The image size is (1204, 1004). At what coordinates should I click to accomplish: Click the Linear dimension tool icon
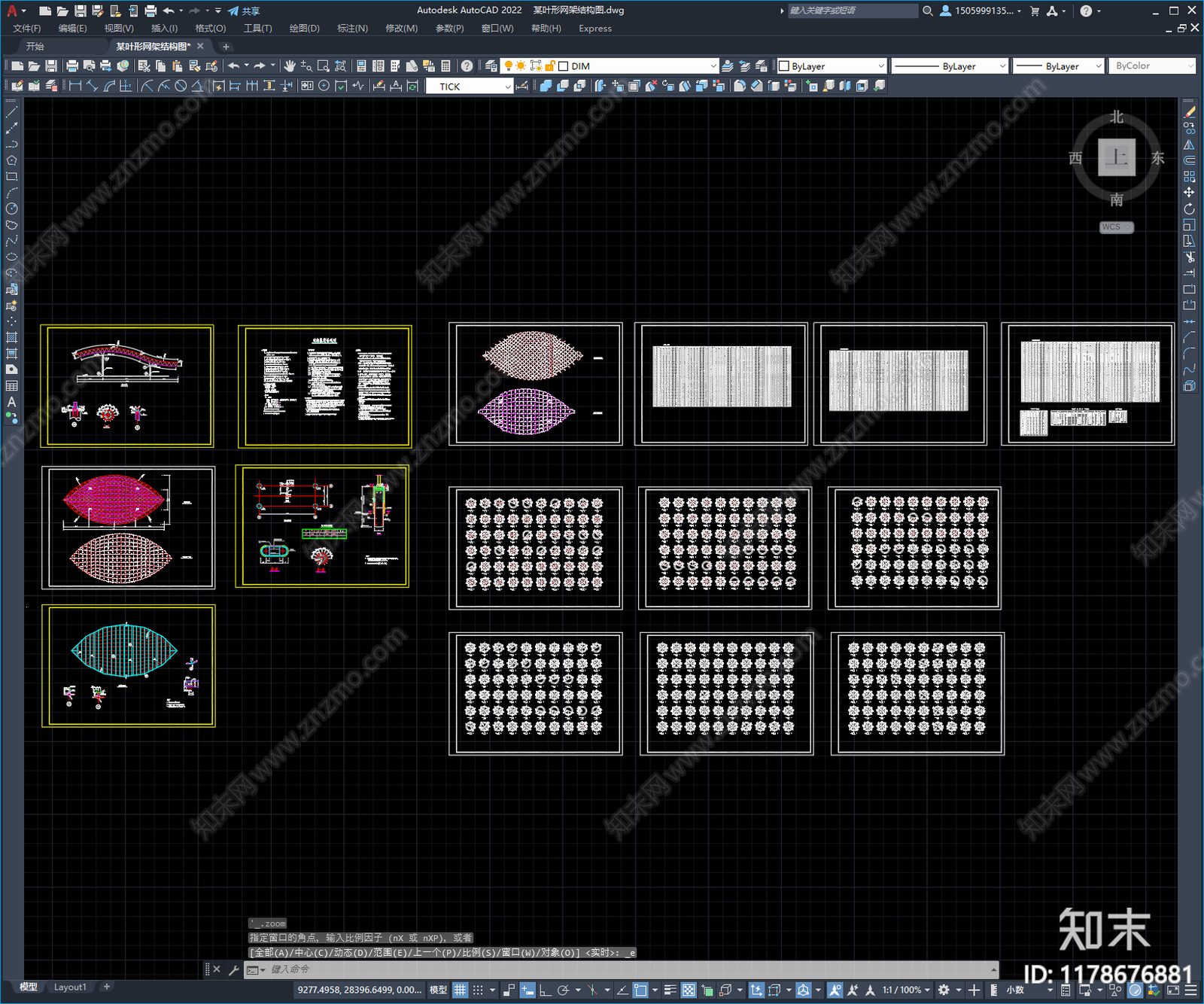pos(75,86)
